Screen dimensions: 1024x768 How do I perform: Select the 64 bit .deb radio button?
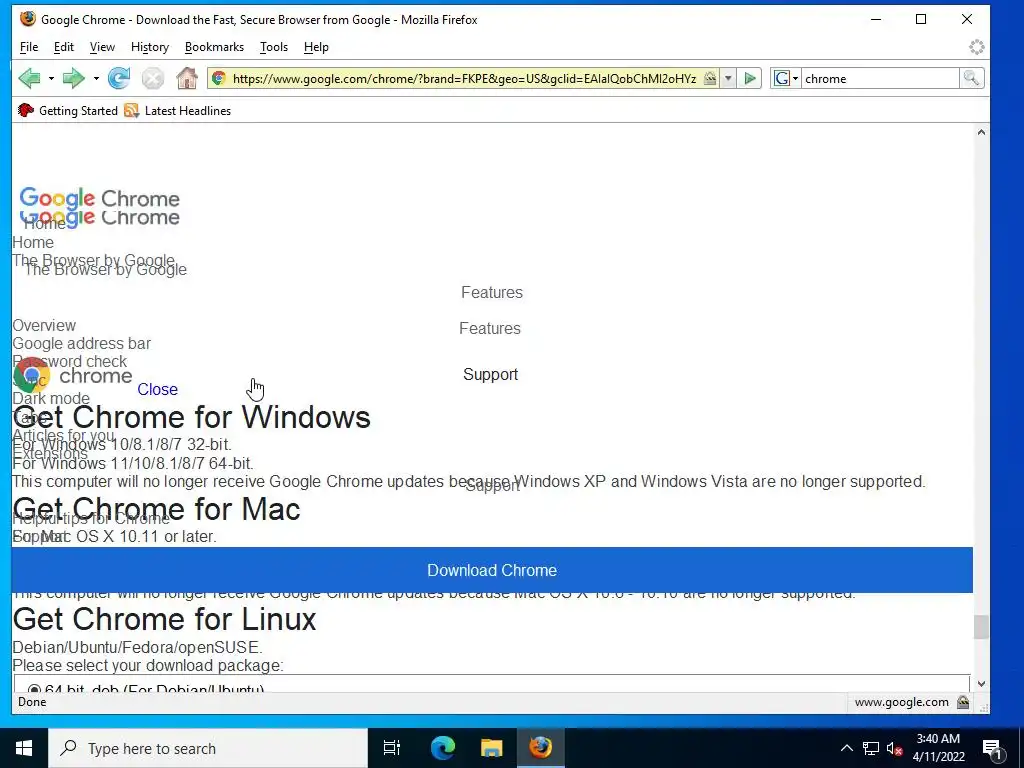[x=34, y=690]
